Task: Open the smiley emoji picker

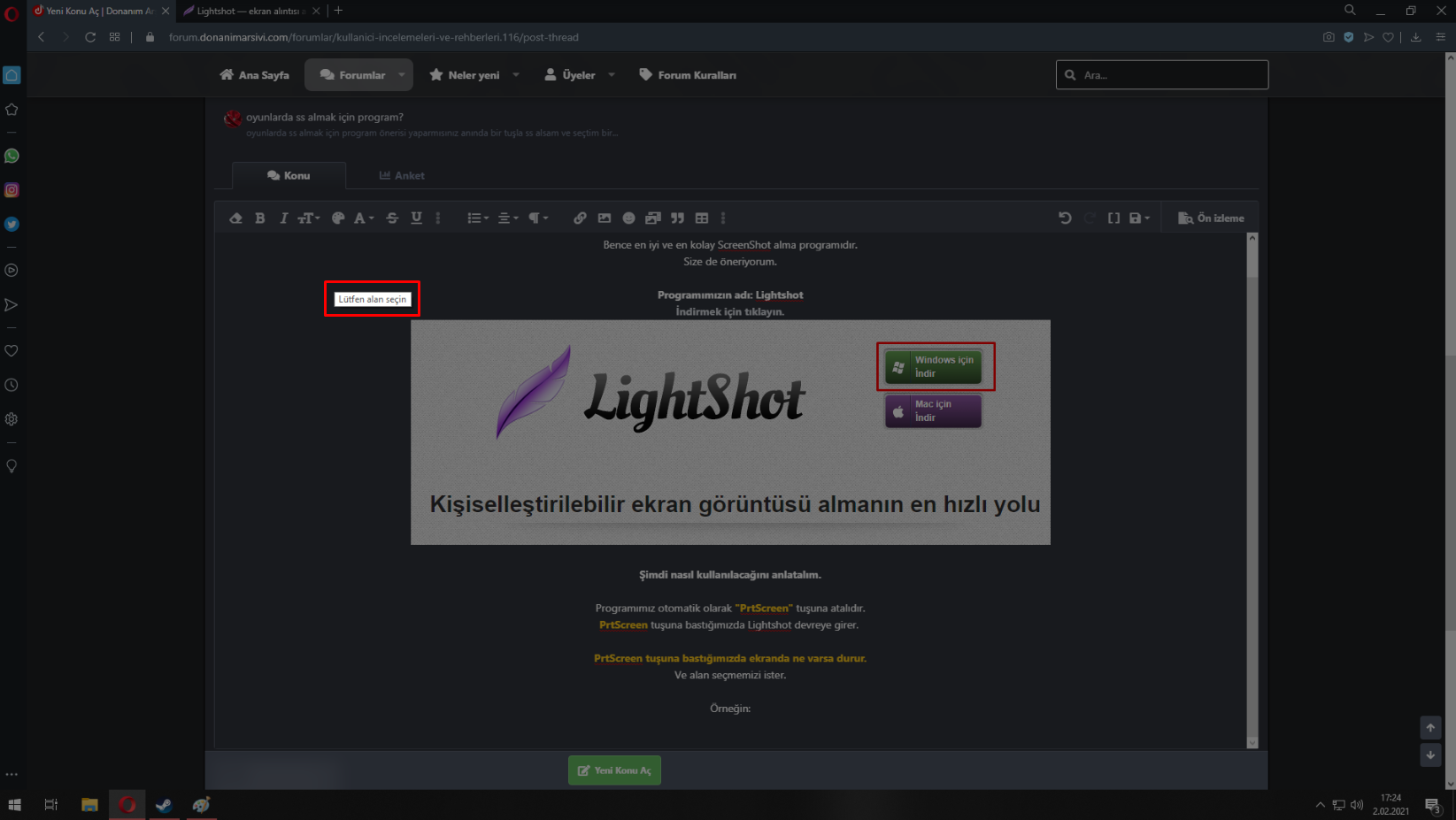Action: [628, 218]
